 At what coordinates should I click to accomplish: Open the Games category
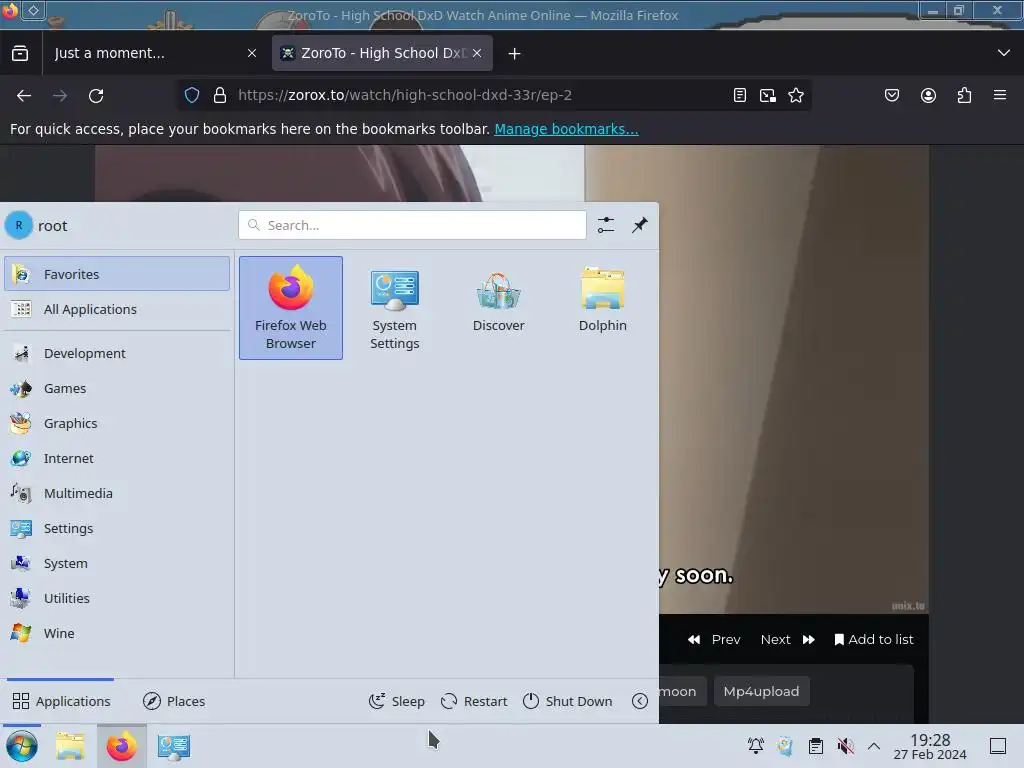pyautogui.click(x=117, y=389)
